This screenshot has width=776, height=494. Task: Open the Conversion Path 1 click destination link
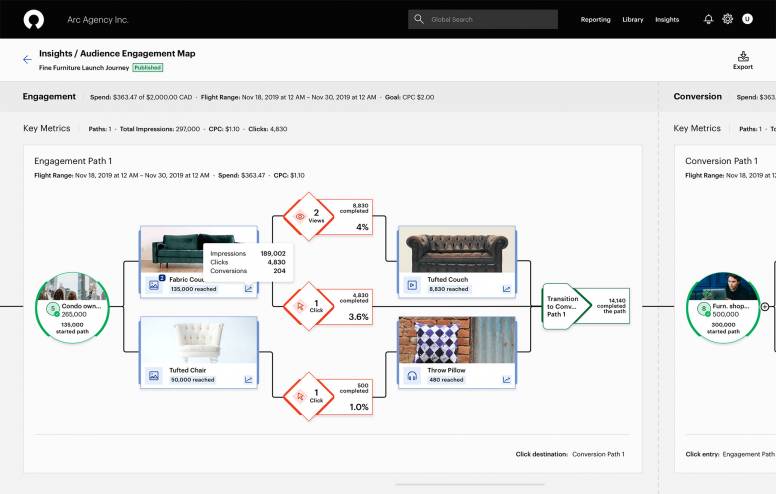coord(598,454)
